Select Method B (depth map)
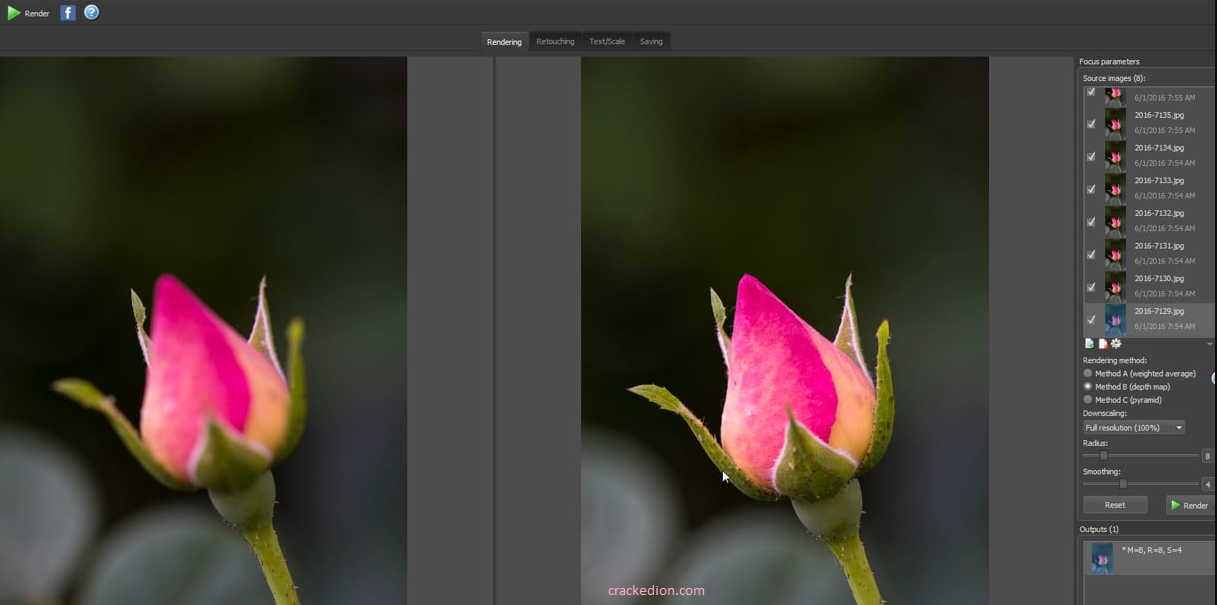 point(1088,386)
